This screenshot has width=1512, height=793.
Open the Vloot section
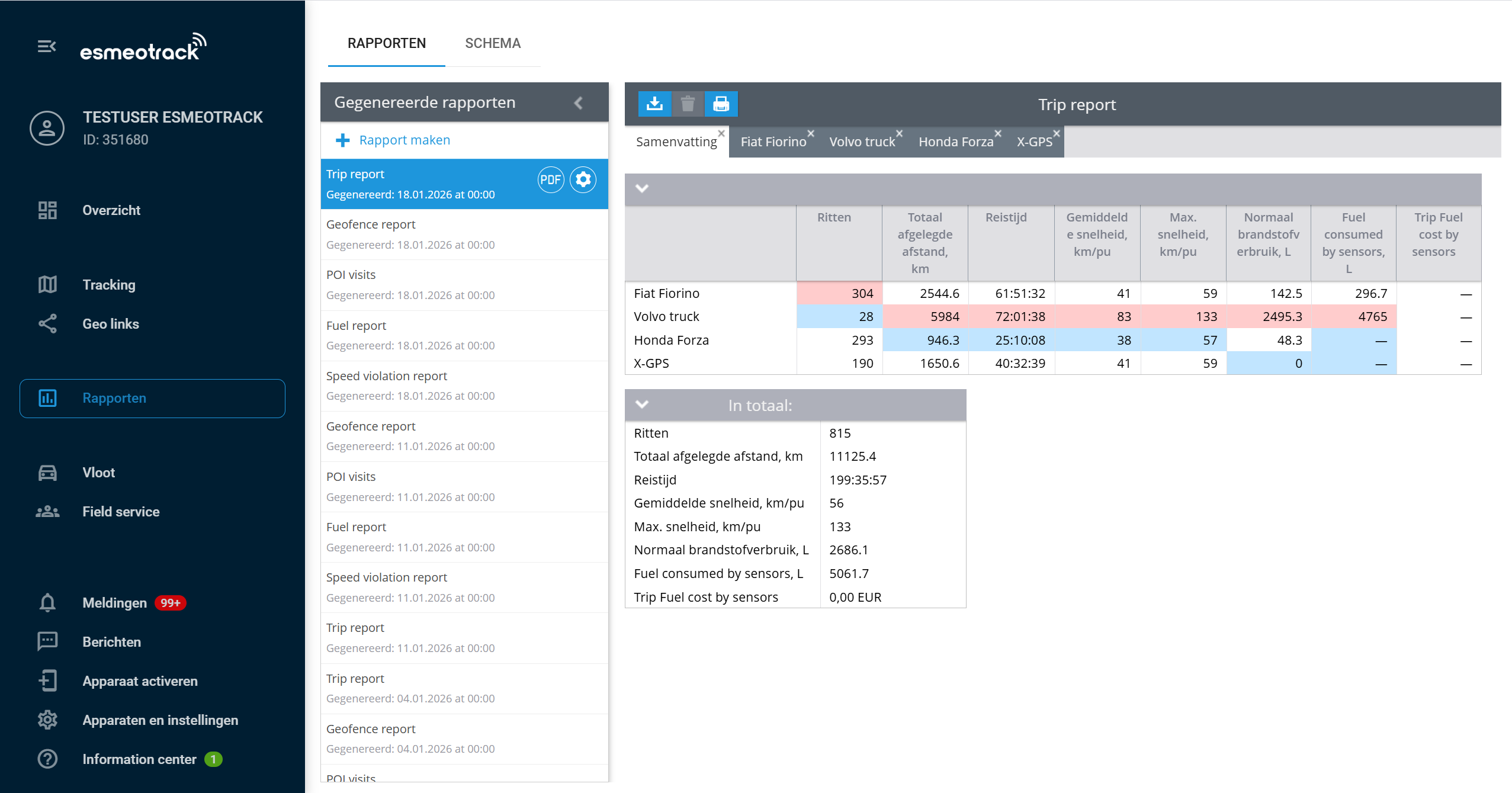[98, 472]
